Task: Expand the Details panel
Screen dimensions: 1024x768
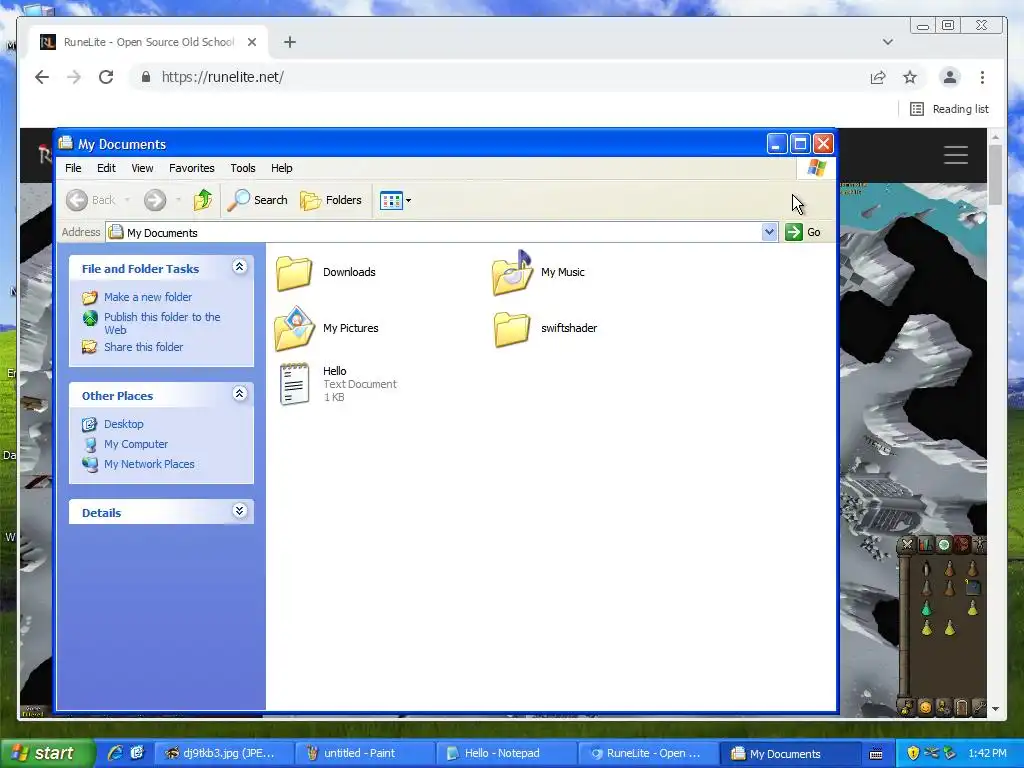Action: coord(240,511)
